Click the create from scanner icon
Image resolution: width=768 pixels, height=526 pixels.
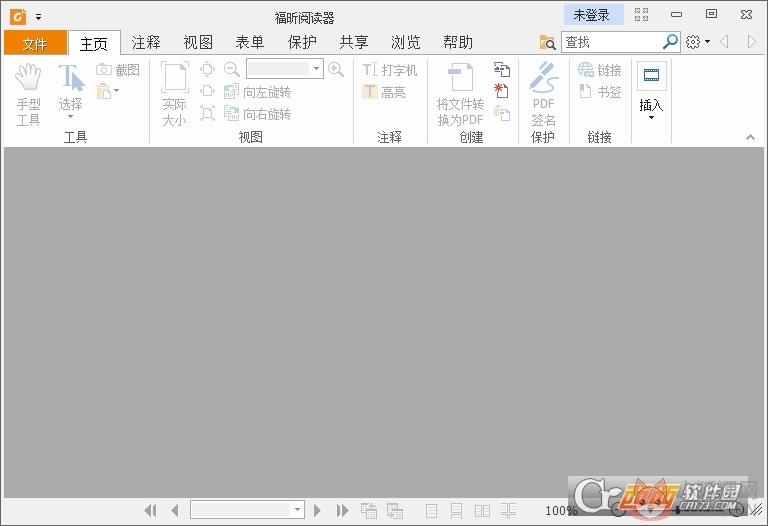pos(502,69)
